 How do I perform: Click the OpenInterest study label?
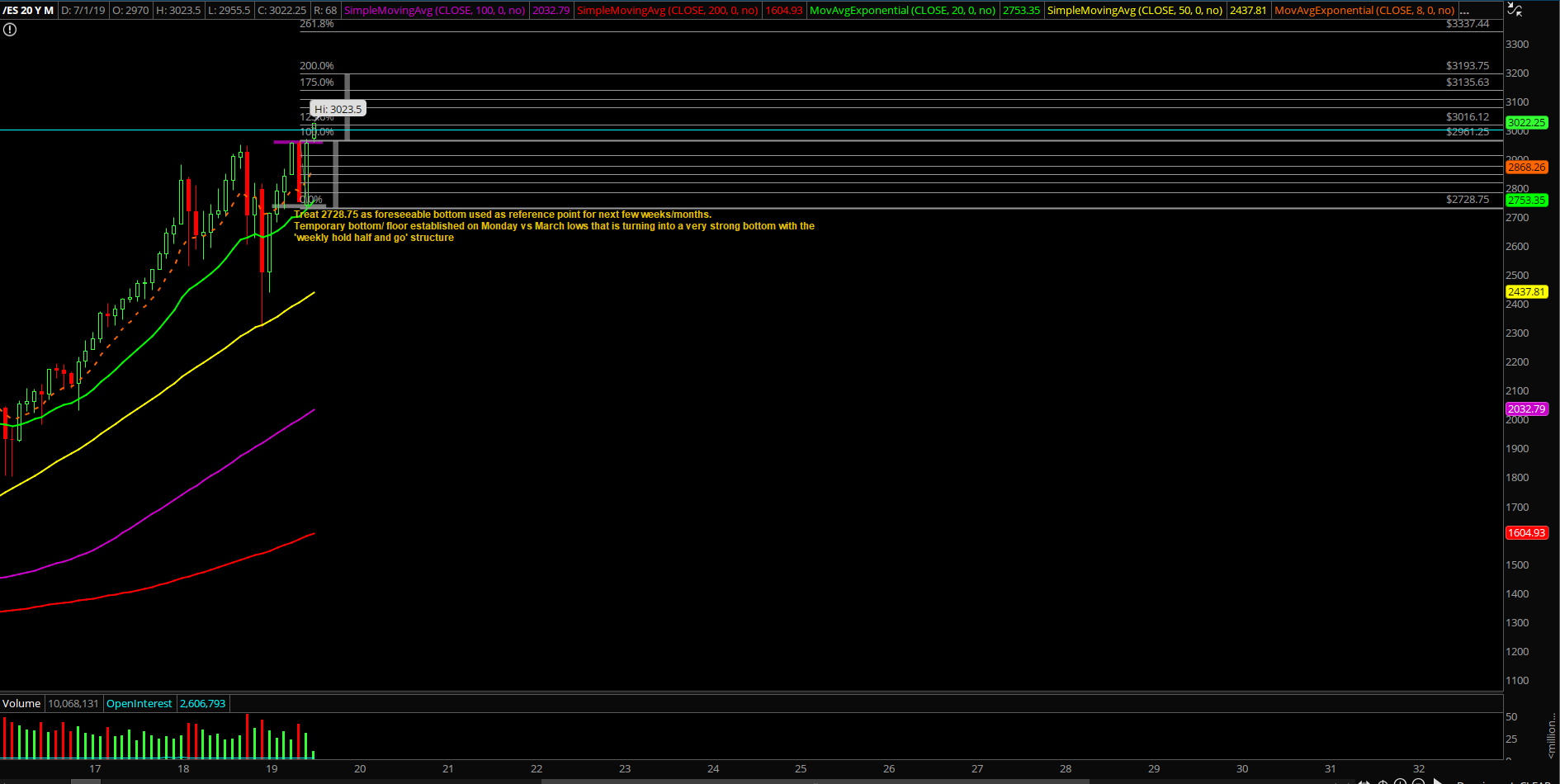(139, 704)
